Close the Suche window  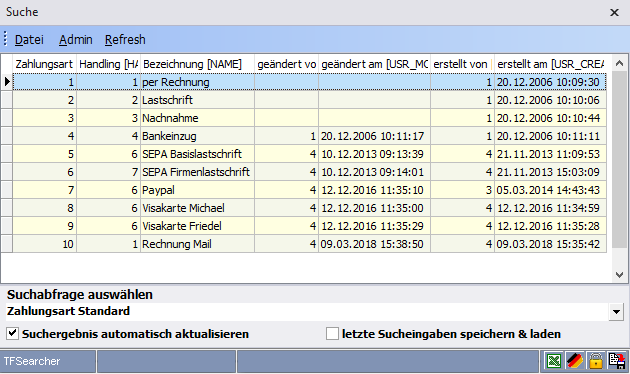614,12
